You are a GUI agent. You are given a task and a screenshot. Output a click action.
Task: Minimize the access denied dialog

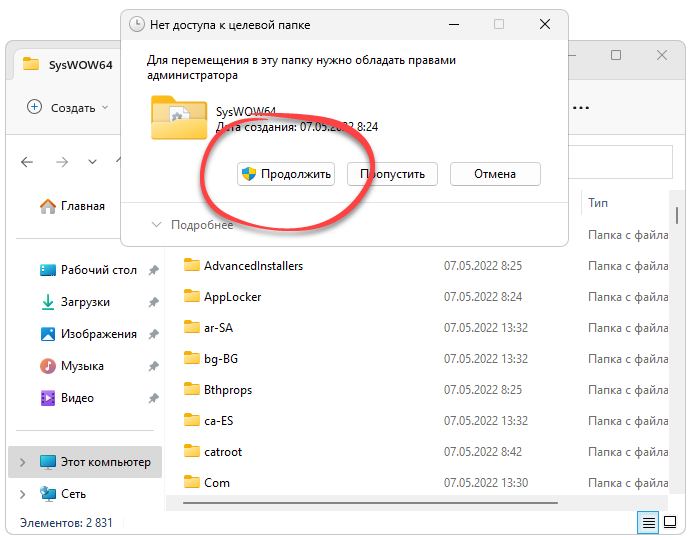point(454,24)
